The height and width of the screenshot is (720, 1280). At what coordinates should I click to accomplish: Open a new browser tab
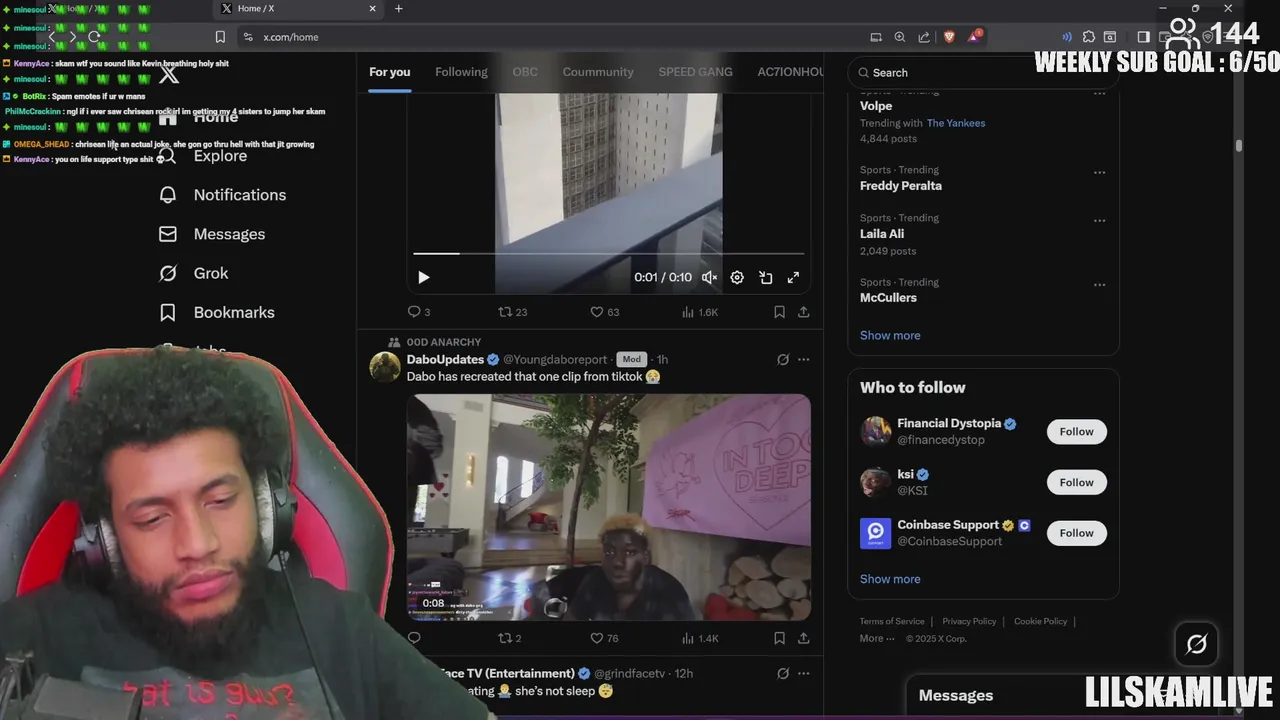[x=399, y=8]
